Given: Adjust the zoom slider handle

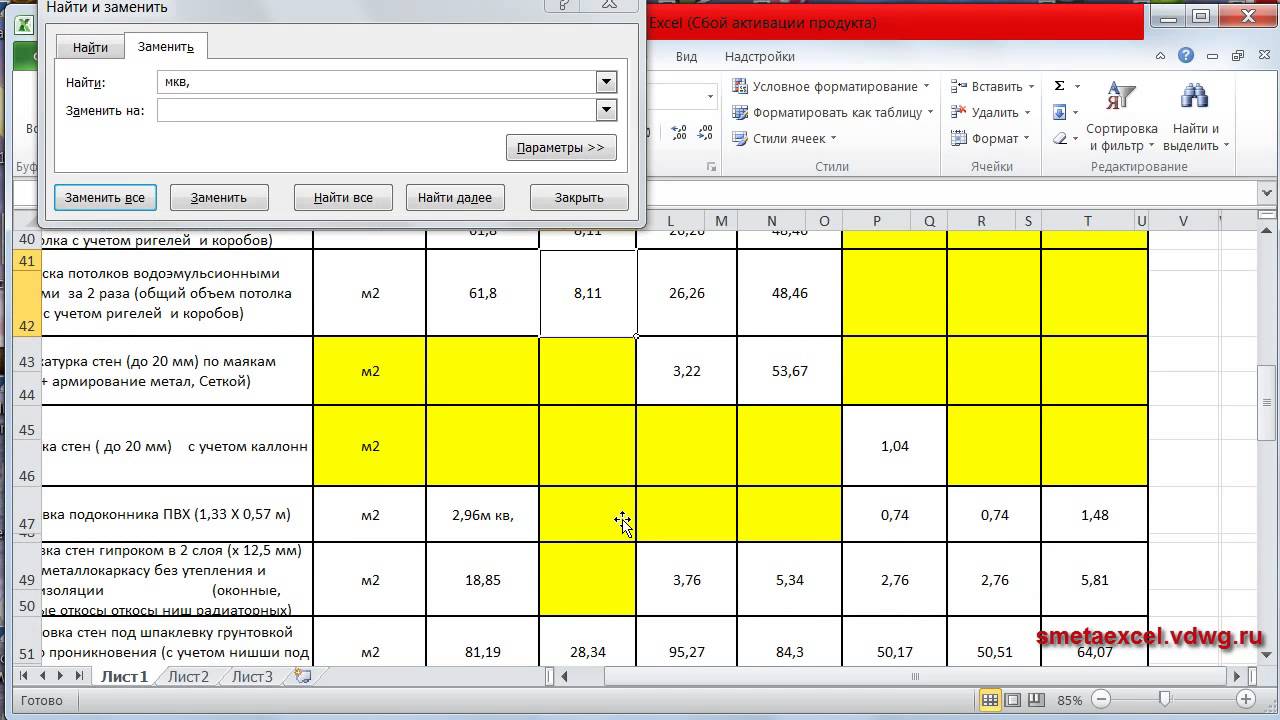Looking at the screenshot, I should (x=1165, y=700).
